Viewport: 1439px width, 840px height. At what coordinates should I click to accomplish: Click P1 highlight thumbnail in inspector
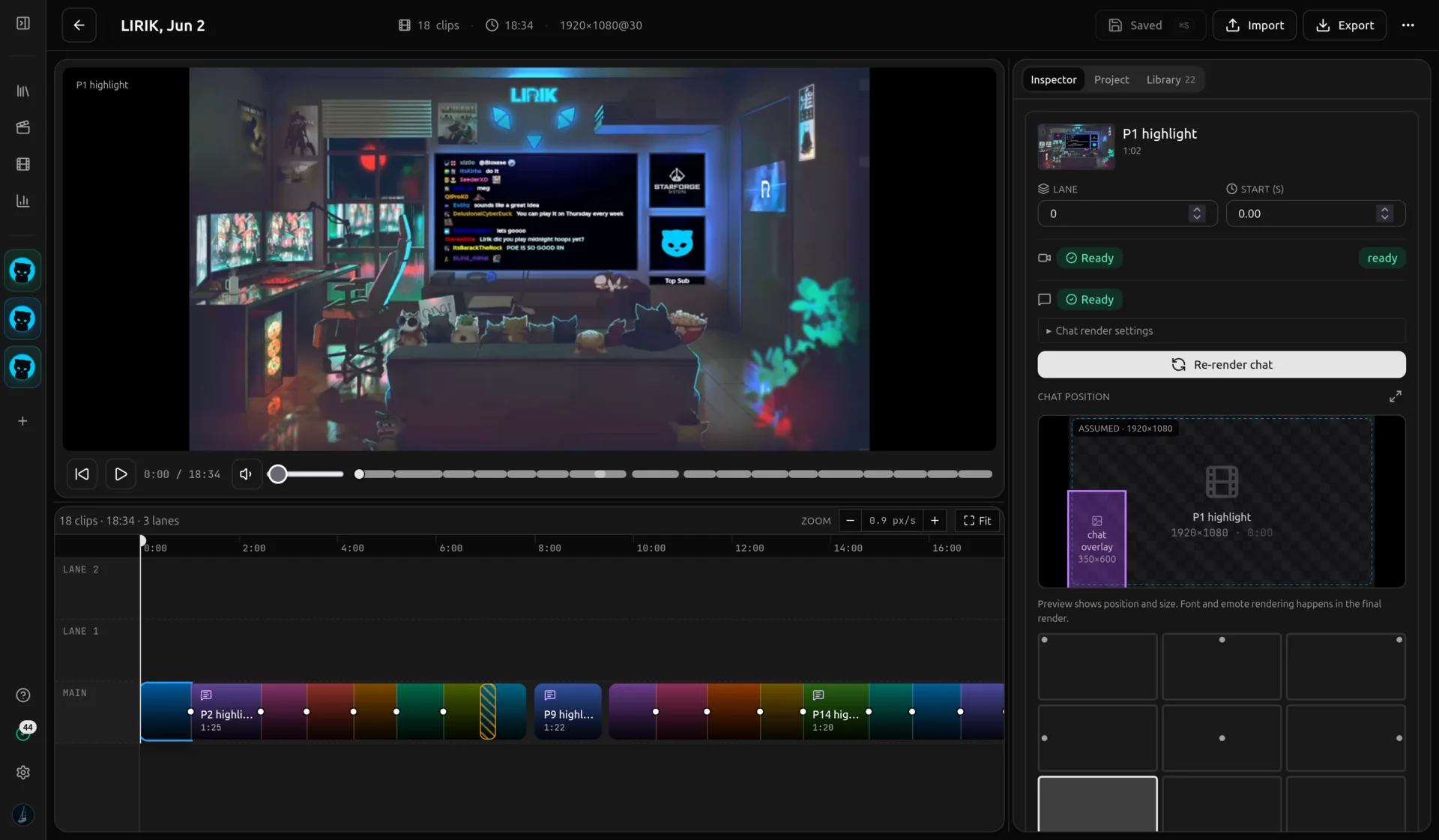point(1076,146)
